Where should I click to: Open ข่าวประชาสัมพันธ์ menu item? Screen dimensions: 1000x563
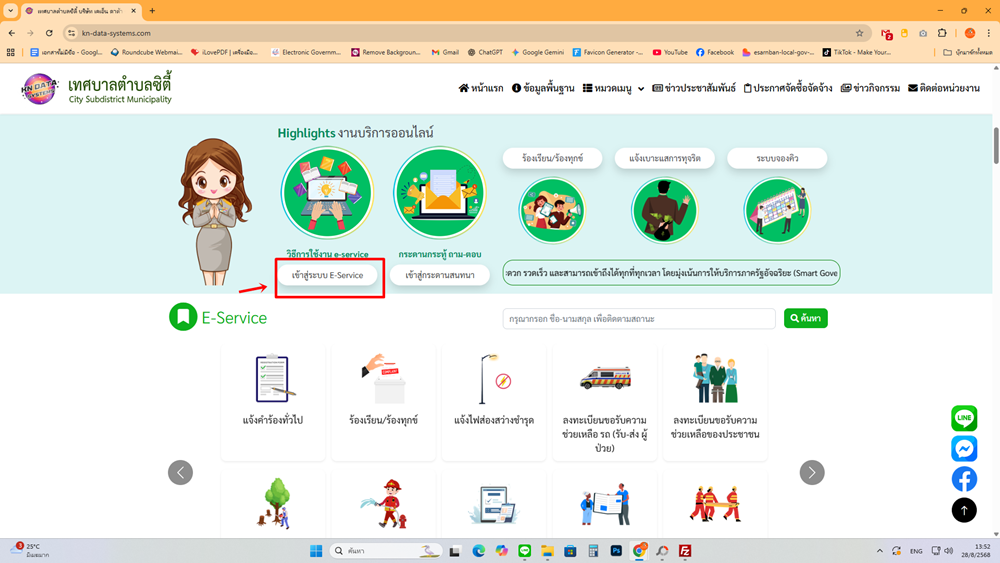pos(694,88)
